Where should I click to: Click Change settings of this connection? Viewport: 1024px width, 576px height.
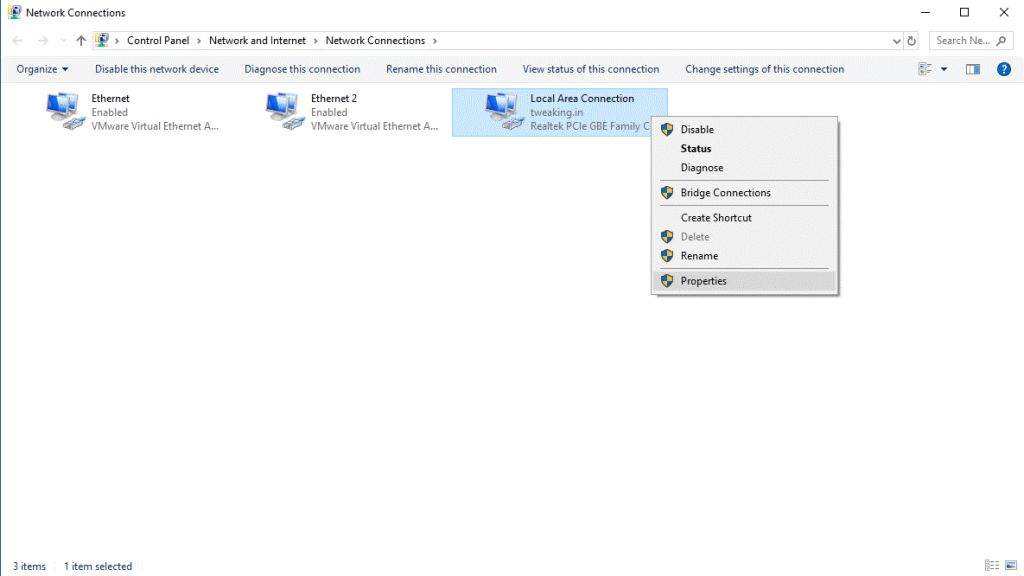click(765, 69)
